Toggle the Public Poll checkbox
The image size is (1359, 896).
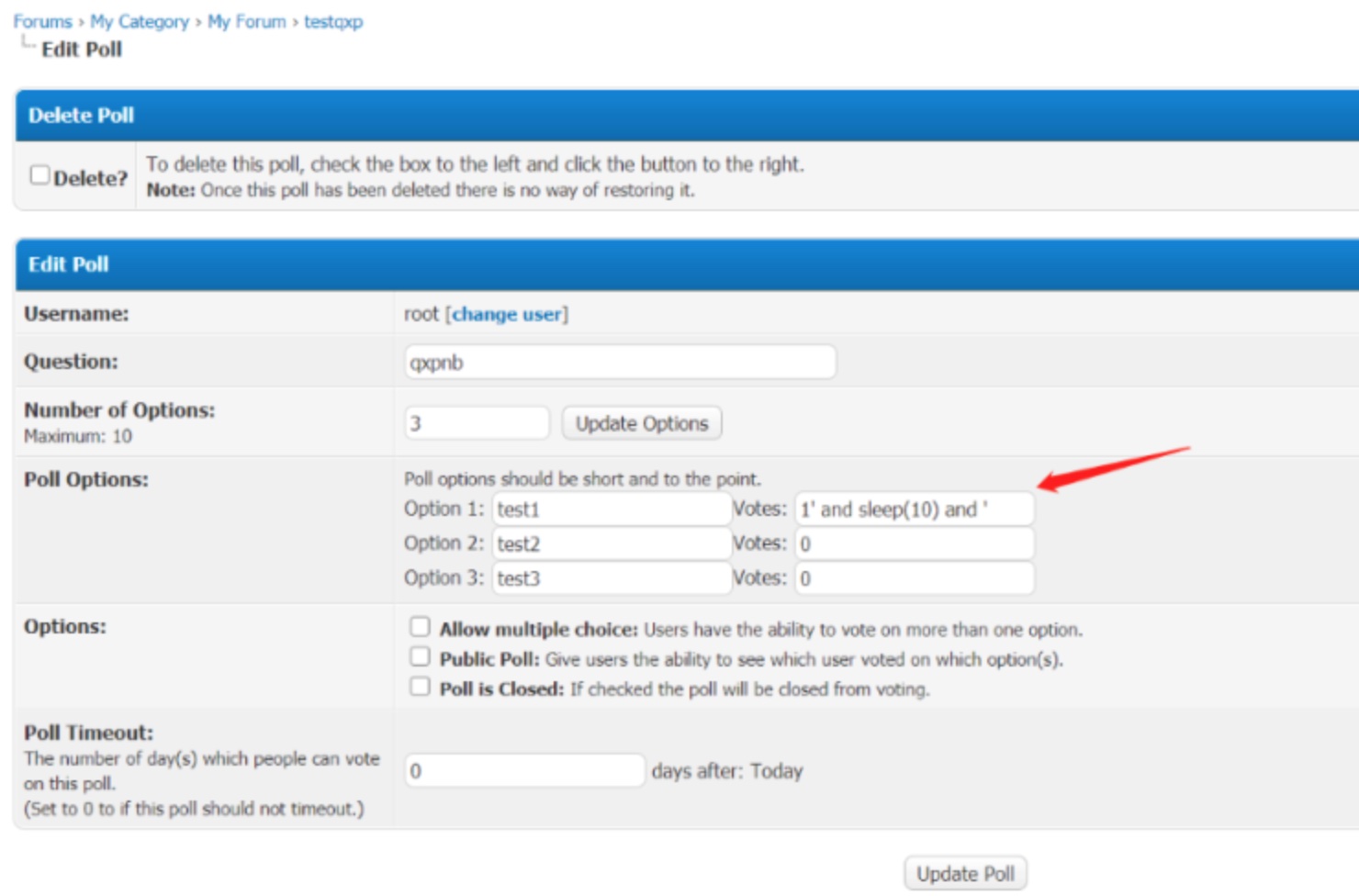pyautogui.click(x=420, y=657)
